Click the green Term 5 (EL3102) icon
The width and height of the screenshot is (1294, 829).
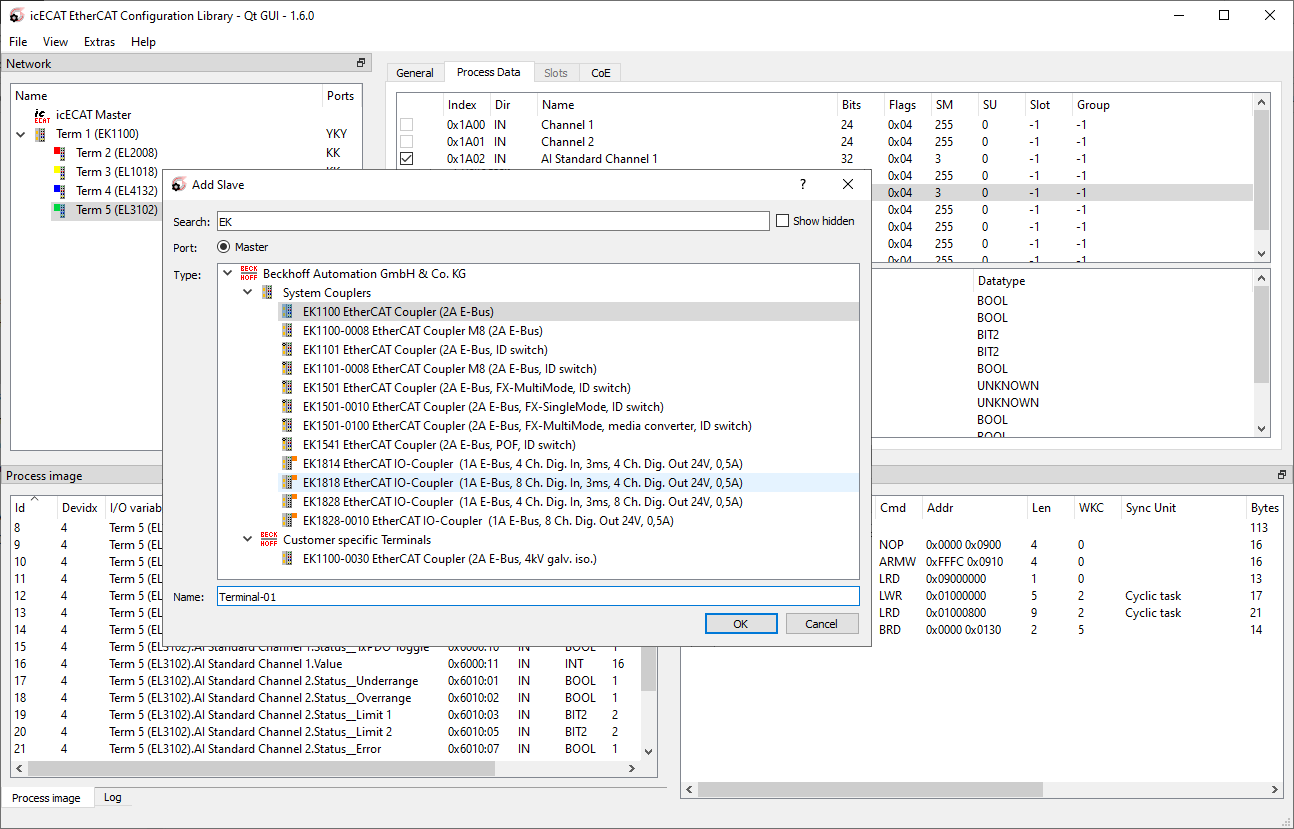59,210
